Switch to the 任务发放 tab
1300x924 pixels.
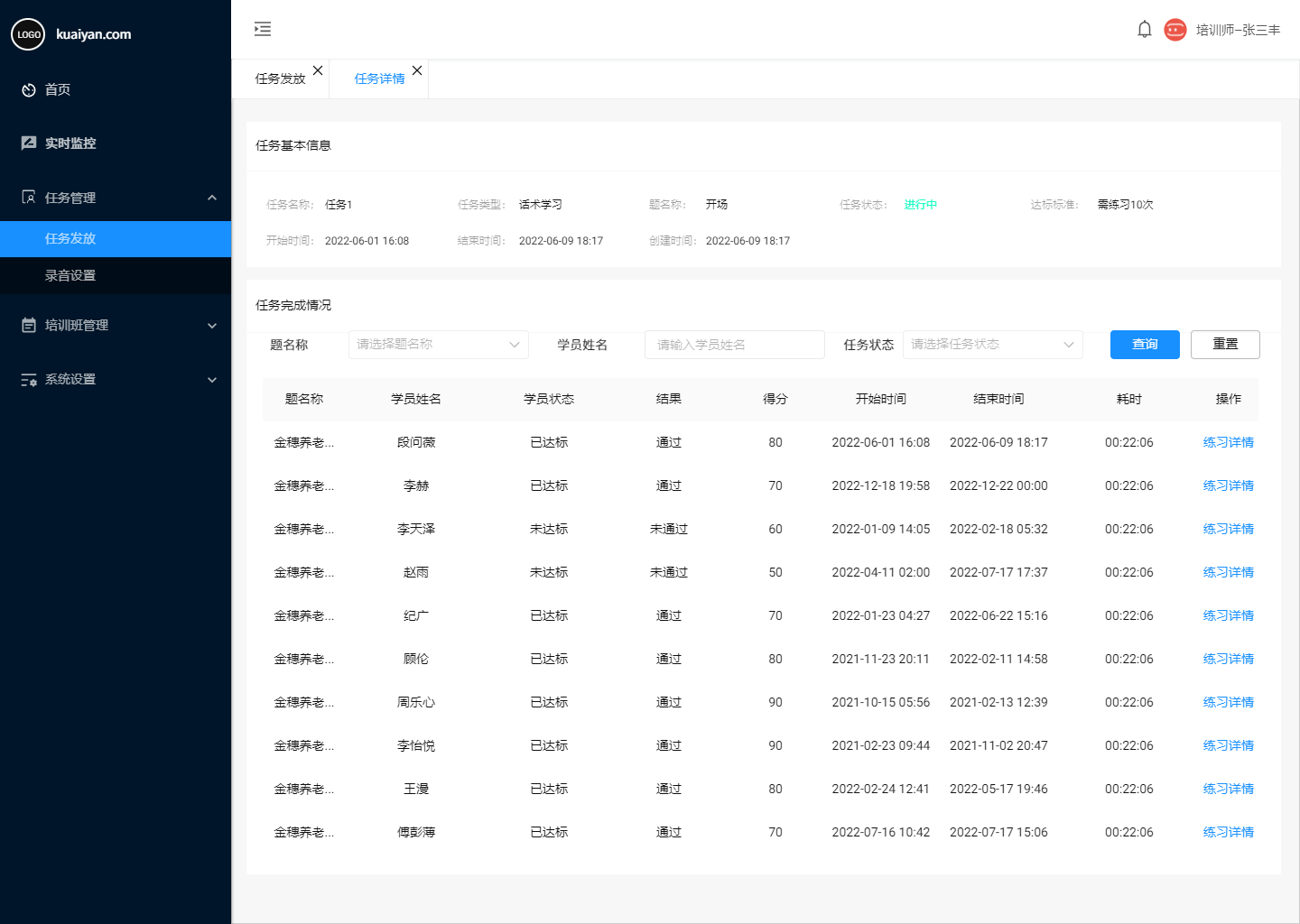tap(281, 79)
